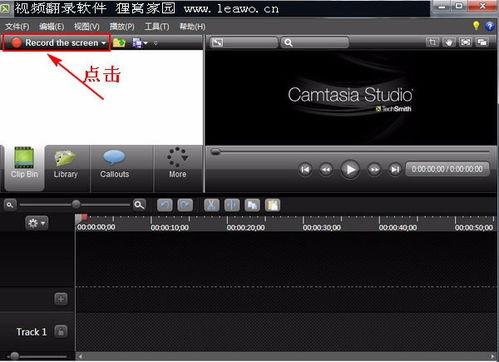Viewport: 499px width, 362px height.
Task: Click the light bulb tips icon
Action: [476, 26]
